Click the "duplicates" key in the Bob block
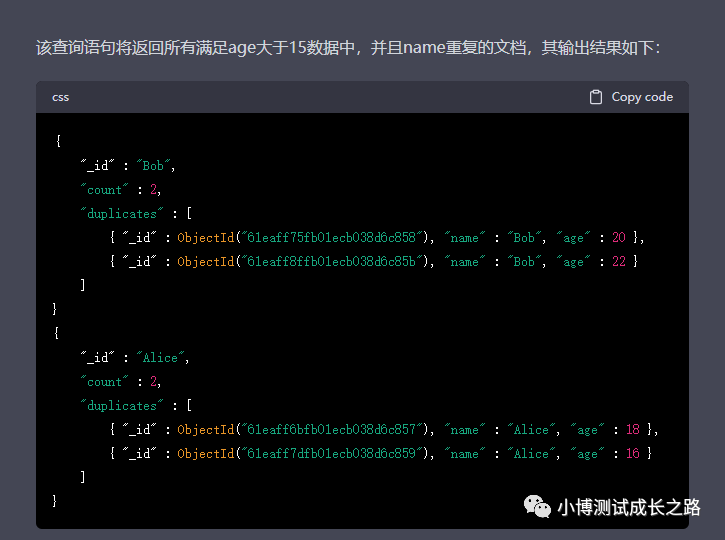Image resolution: width=725 pixels, height=540 pixels. click(122, 214)
